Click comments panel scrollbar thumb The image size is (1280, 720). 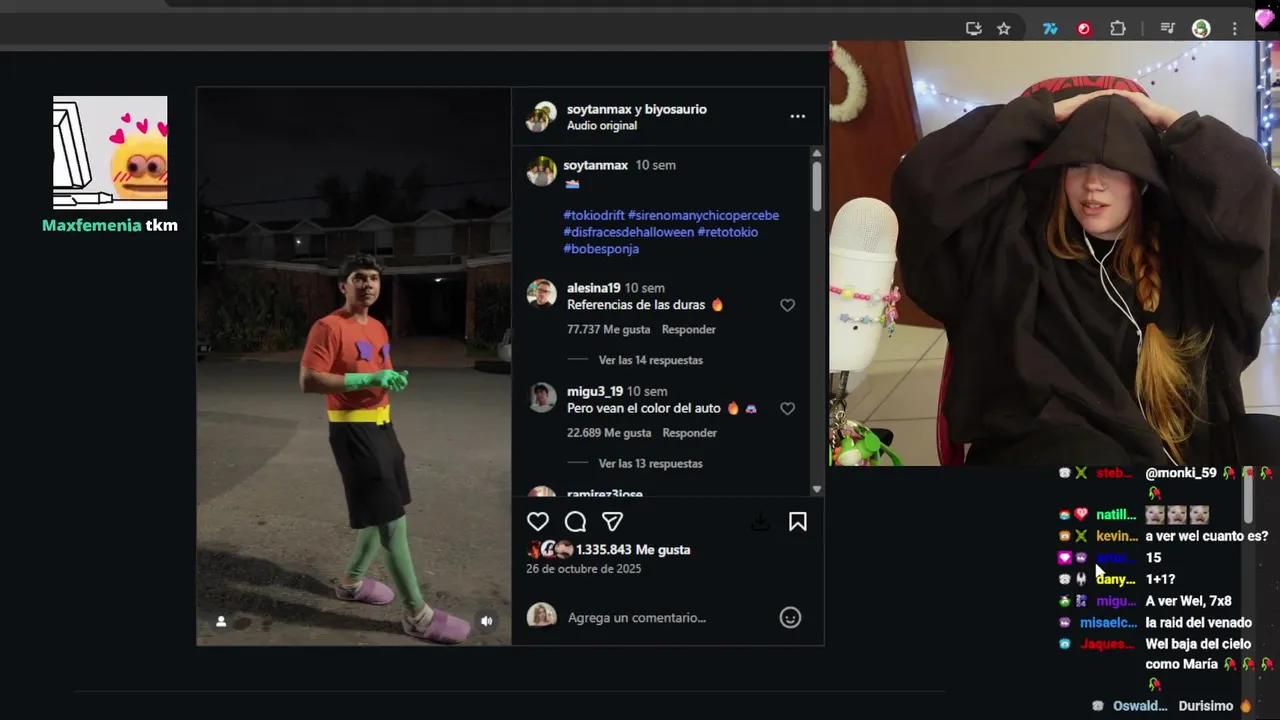coord(816,186)
